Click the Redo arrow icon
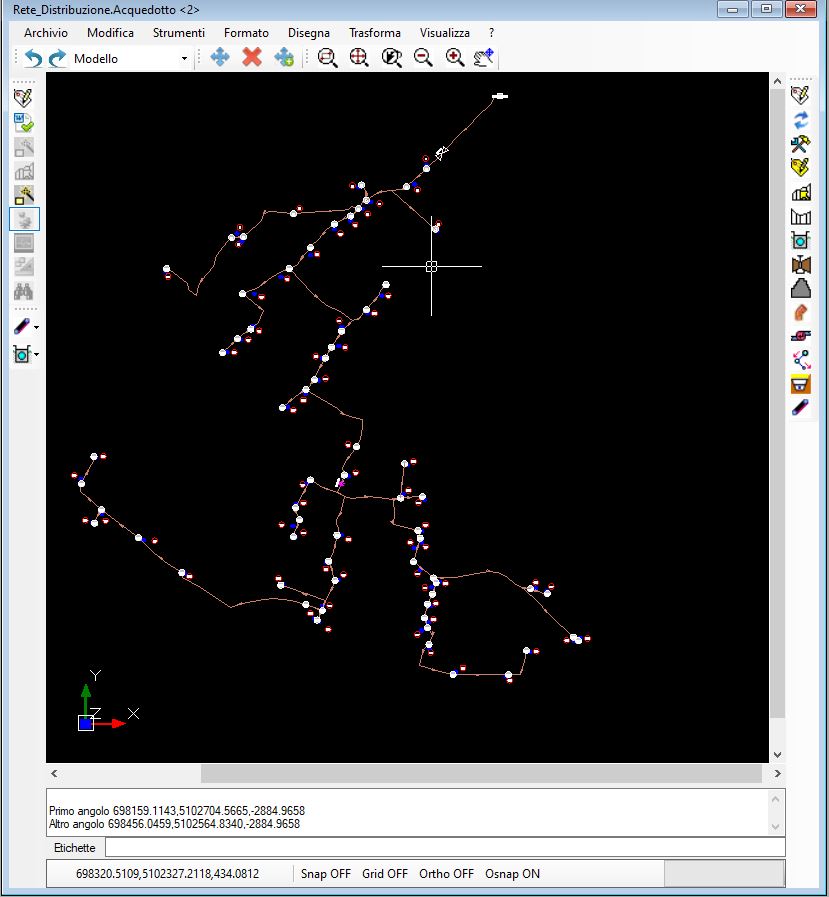The image size is (829, 897). click(57, 58)
